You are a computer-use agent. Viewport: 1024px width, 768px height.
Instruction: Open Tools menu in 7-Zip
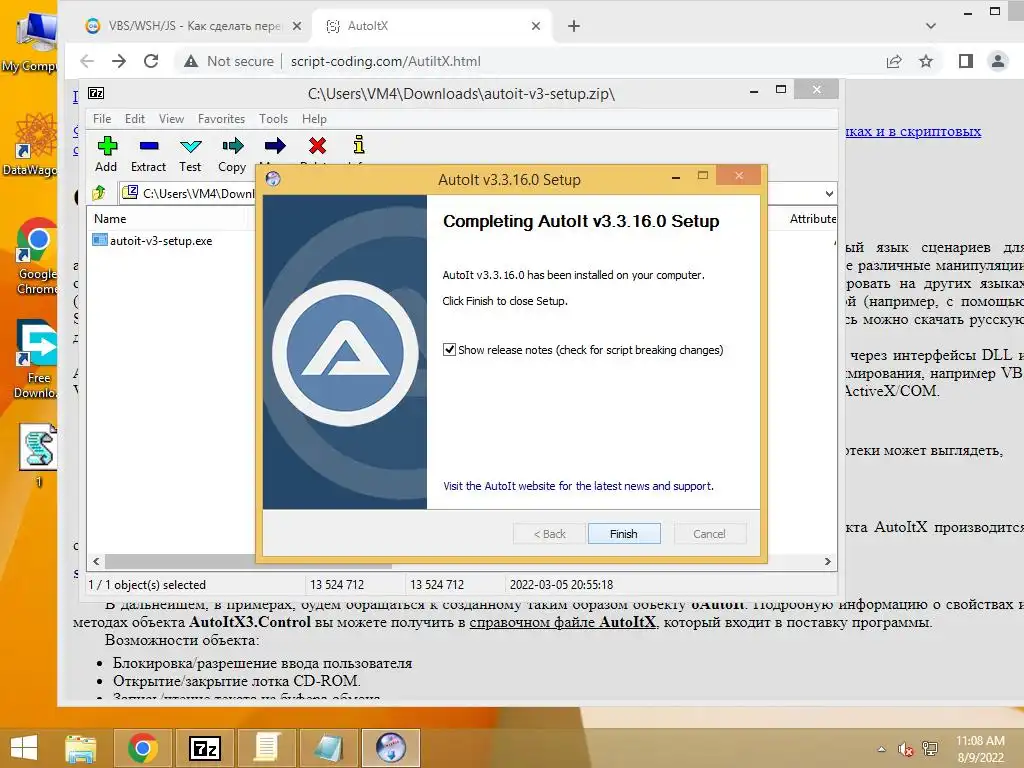tap(273, 119)
